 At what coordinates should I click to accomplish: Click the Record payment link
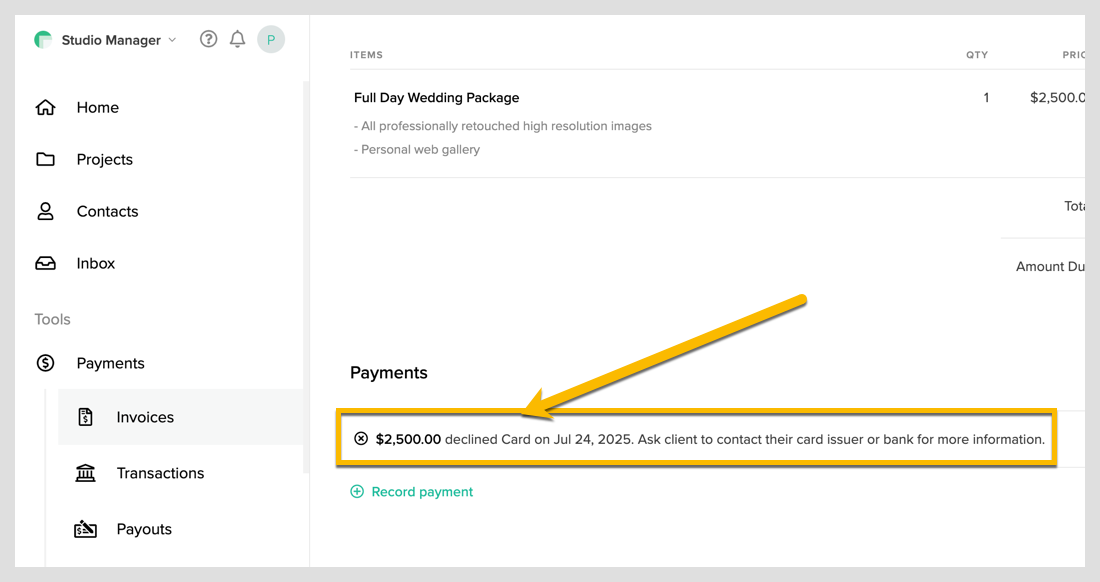tap(422, 492)
